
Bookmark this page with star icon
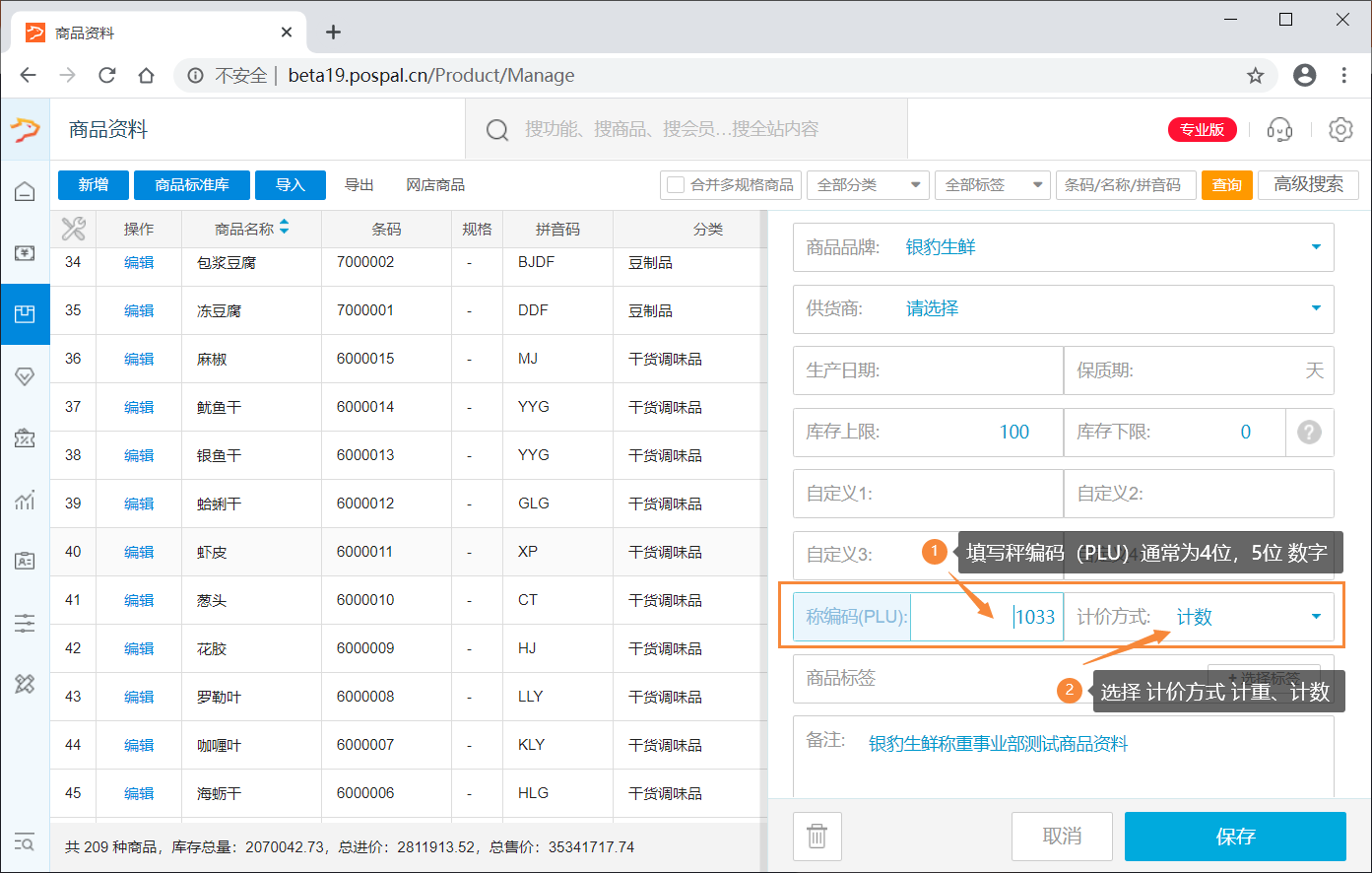[x=1255, y=76]
